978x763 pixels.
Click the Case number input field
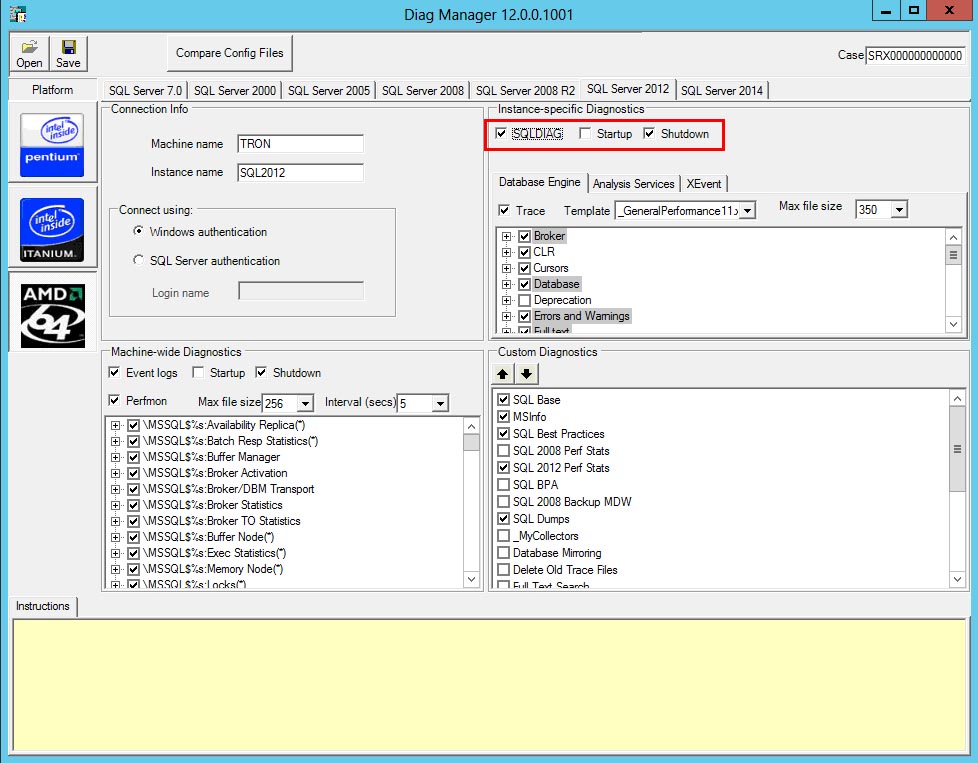(915, 55)
